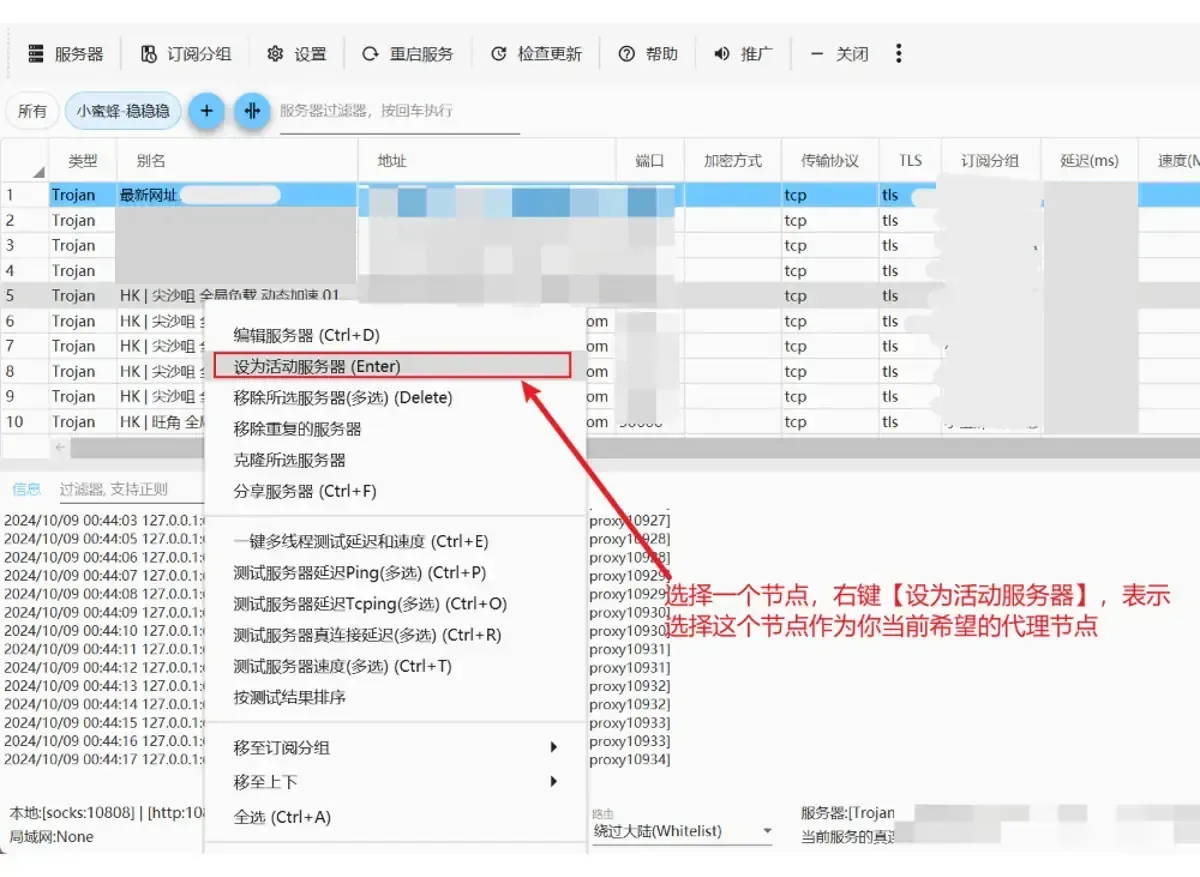Switch to the 小蜜蜂-稳稳稳 group tab
The height and width of the screenshot is (877, 1200).
[123, 111]
